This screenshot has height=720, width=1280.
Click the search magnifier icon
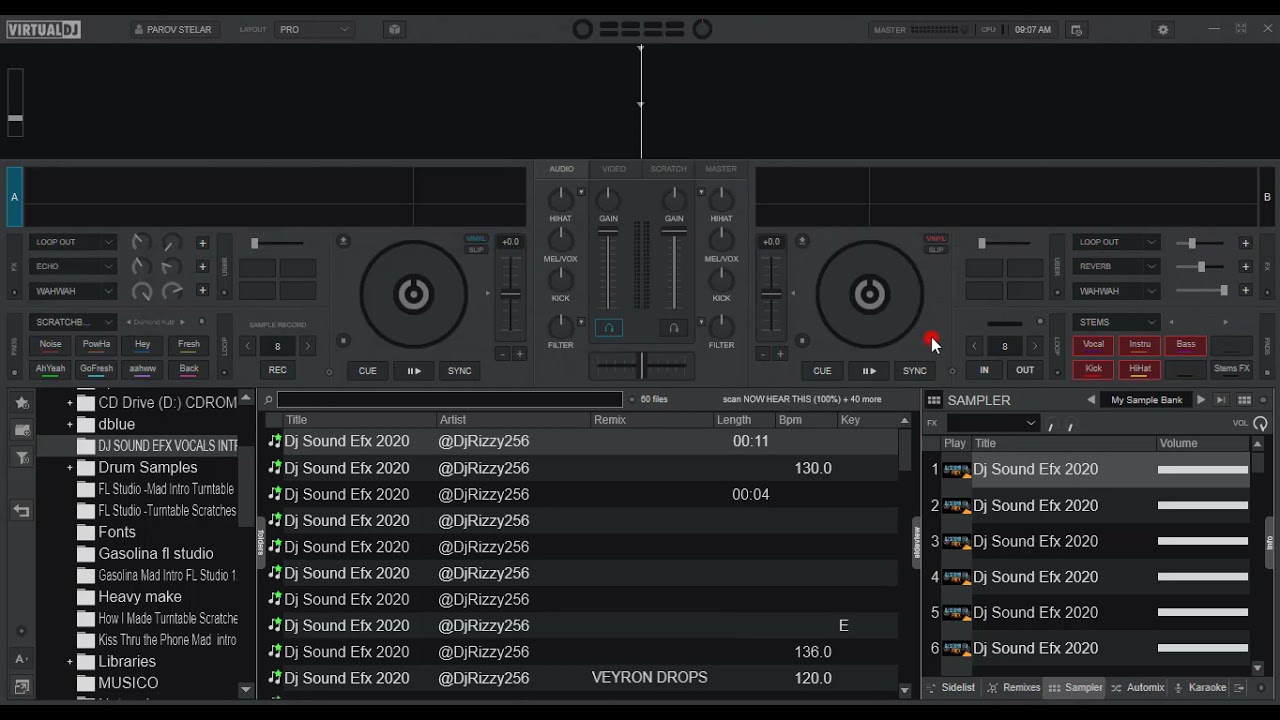point(268,399)
